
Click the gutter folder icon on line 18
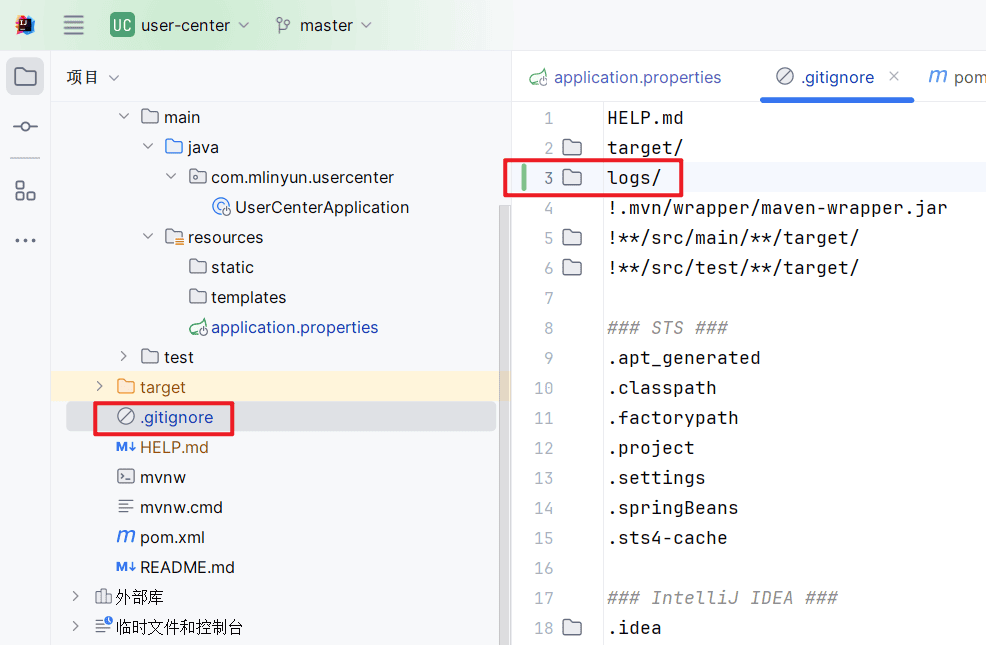pyautogui.click(x=572, y=627)
